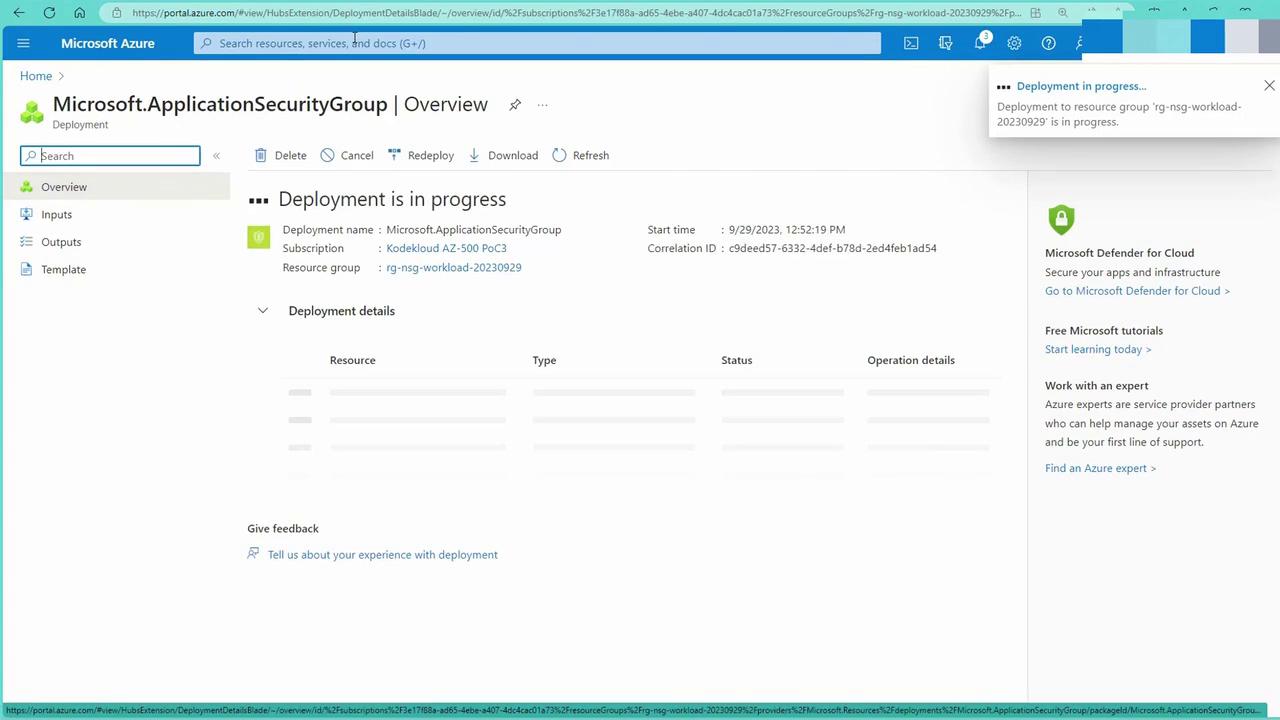1280x720 pixels.
Task: Reload the page with browser refresh
Action: coord(49,12)
